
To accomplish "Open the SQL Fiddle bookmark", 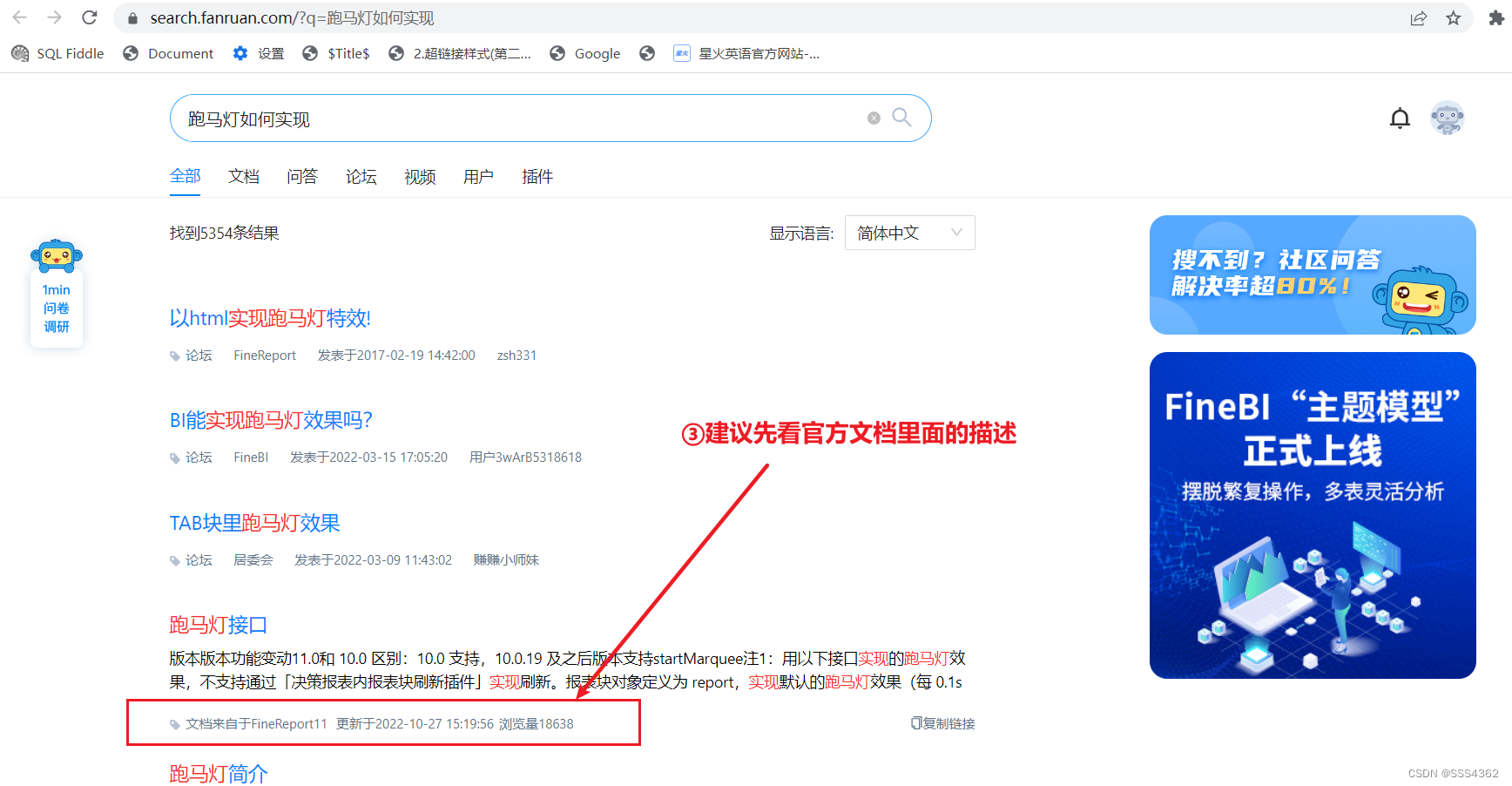I will (57, 53).
